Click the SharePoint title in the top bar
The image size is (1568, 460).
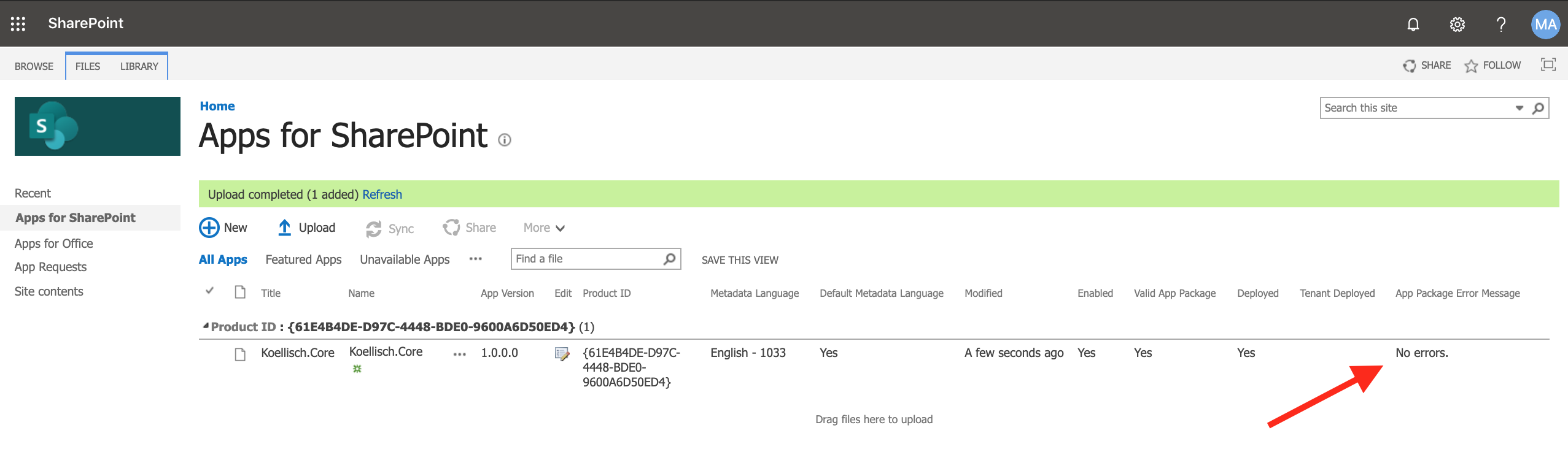86,23
